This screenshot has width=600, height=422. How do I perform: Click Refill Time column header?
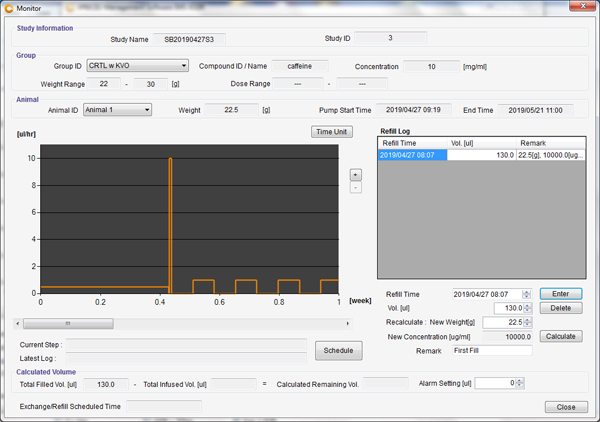tap(412, 143)
